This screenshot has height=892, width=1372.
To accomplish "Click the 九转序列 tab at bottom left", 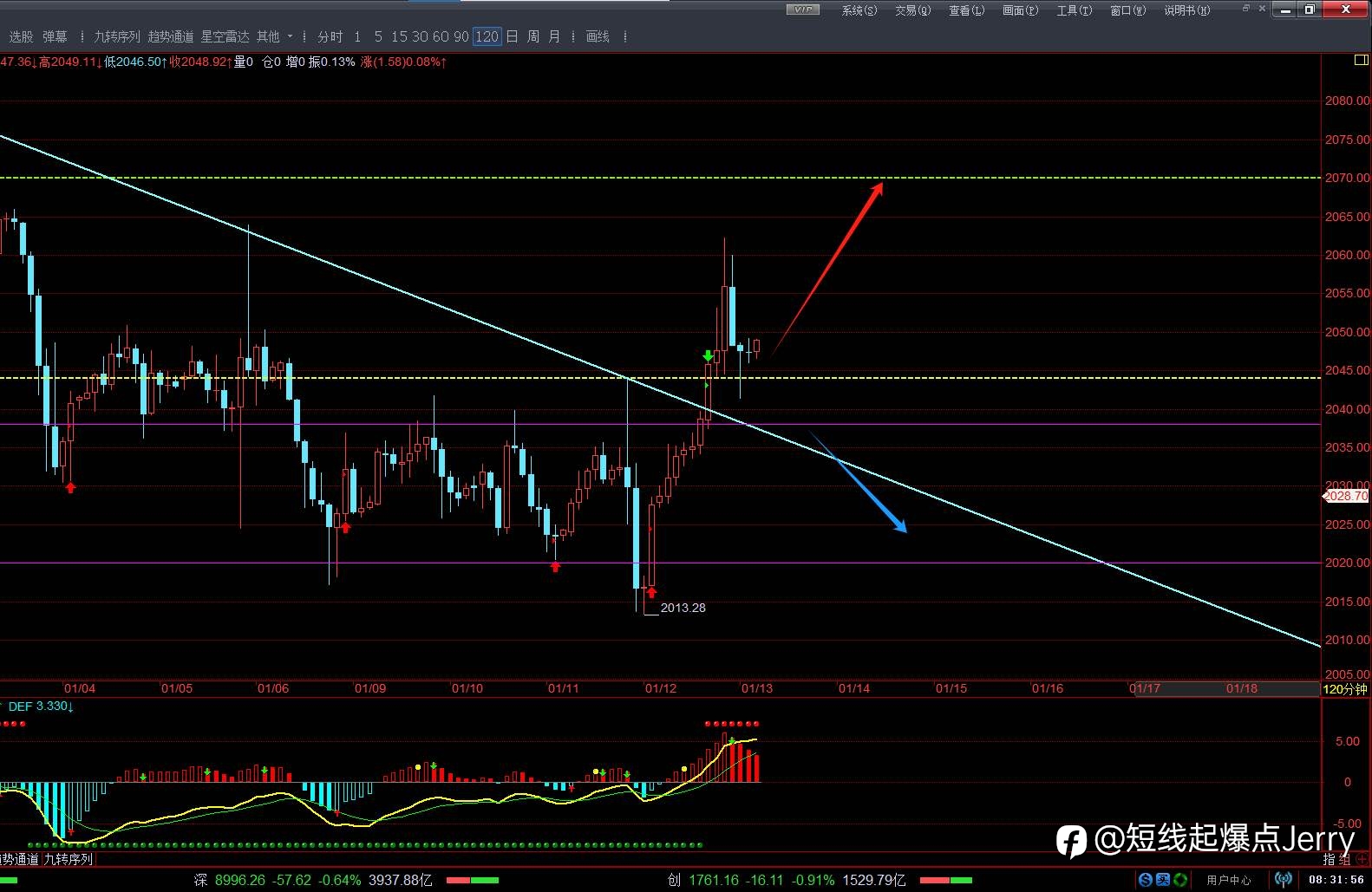I will point(68,859).
